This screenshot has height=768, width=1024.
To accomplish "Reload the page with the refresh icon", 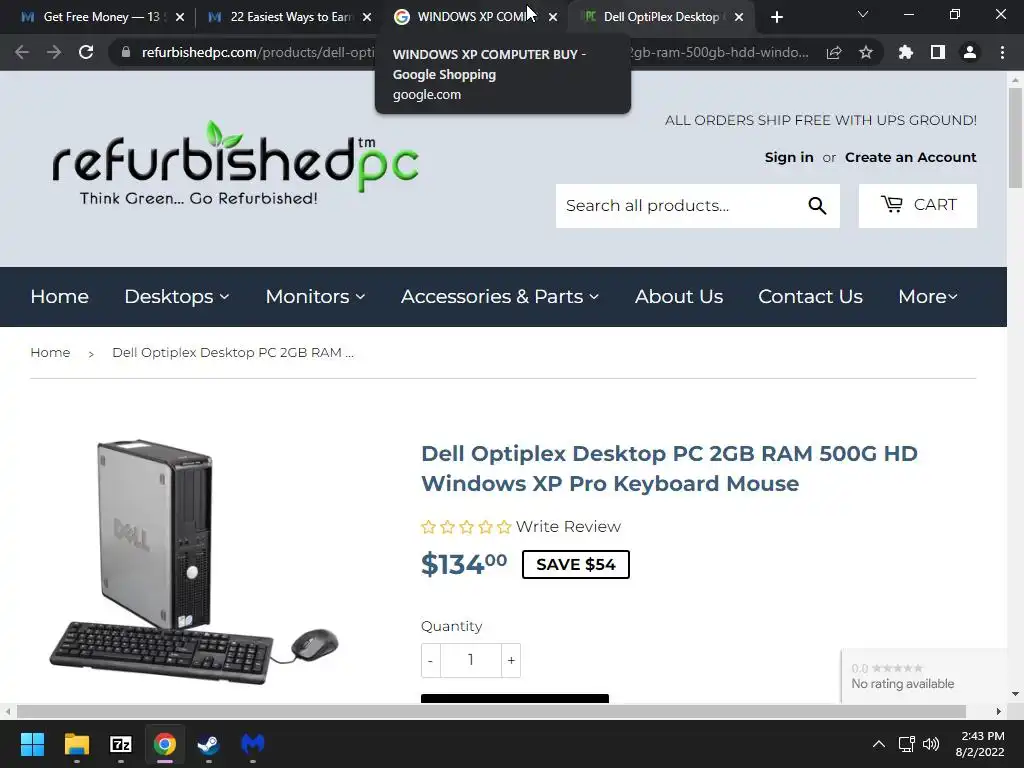I will pos(86,52).
